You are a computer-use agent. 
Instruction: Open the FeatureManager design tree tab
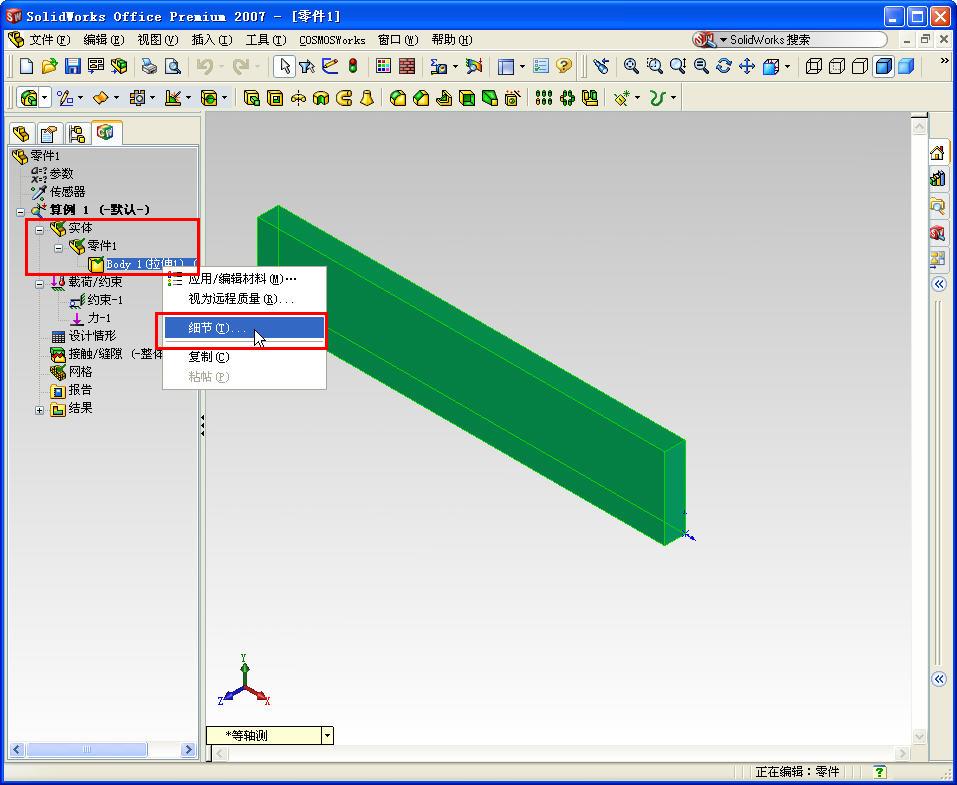pos(21,133)
